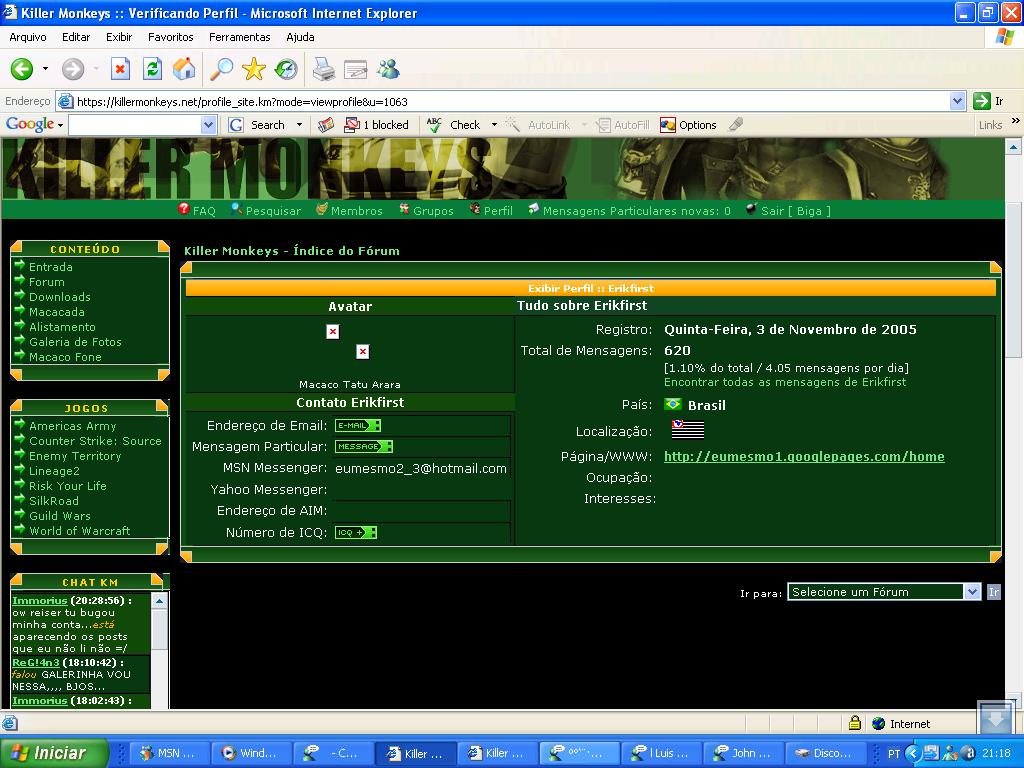Screen dimensions: 1024x768
Task: Click the ICQ add icon
Action: coord(355,533)
